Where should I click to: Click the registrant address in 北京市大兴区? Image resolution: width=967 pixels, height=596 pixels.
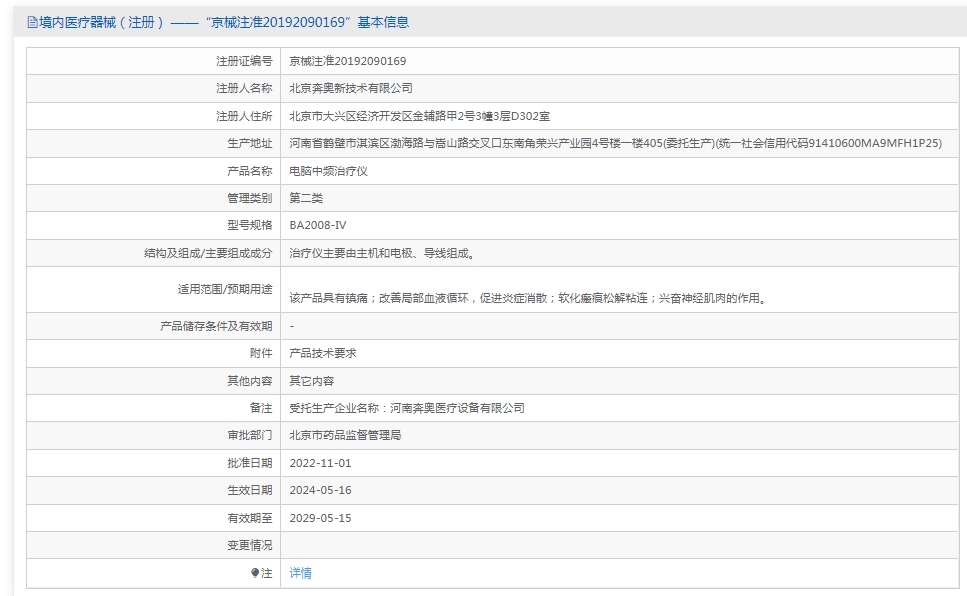[420, 116]
